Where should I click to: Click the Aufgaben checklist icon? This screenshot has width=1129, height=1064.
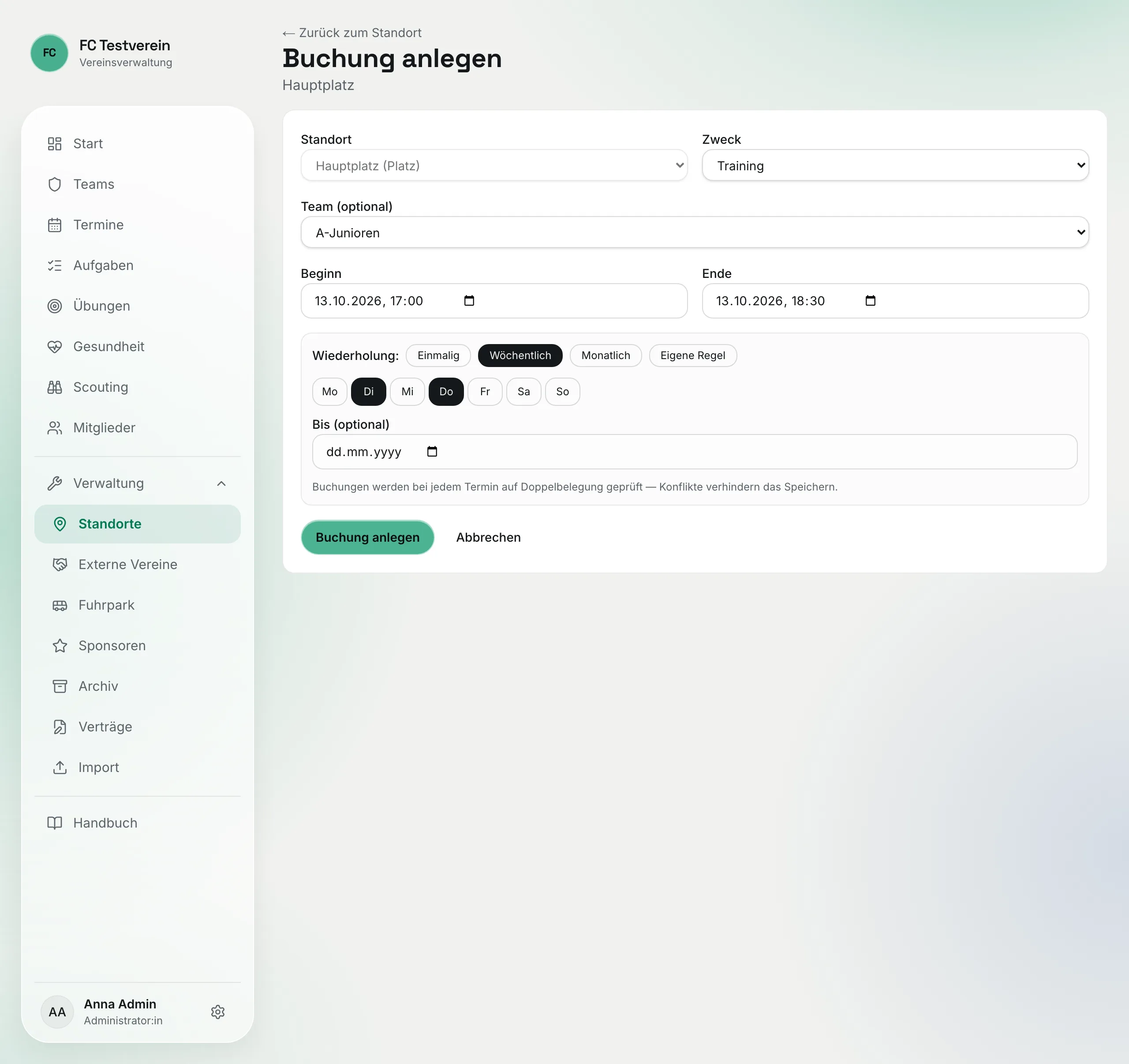55,265
